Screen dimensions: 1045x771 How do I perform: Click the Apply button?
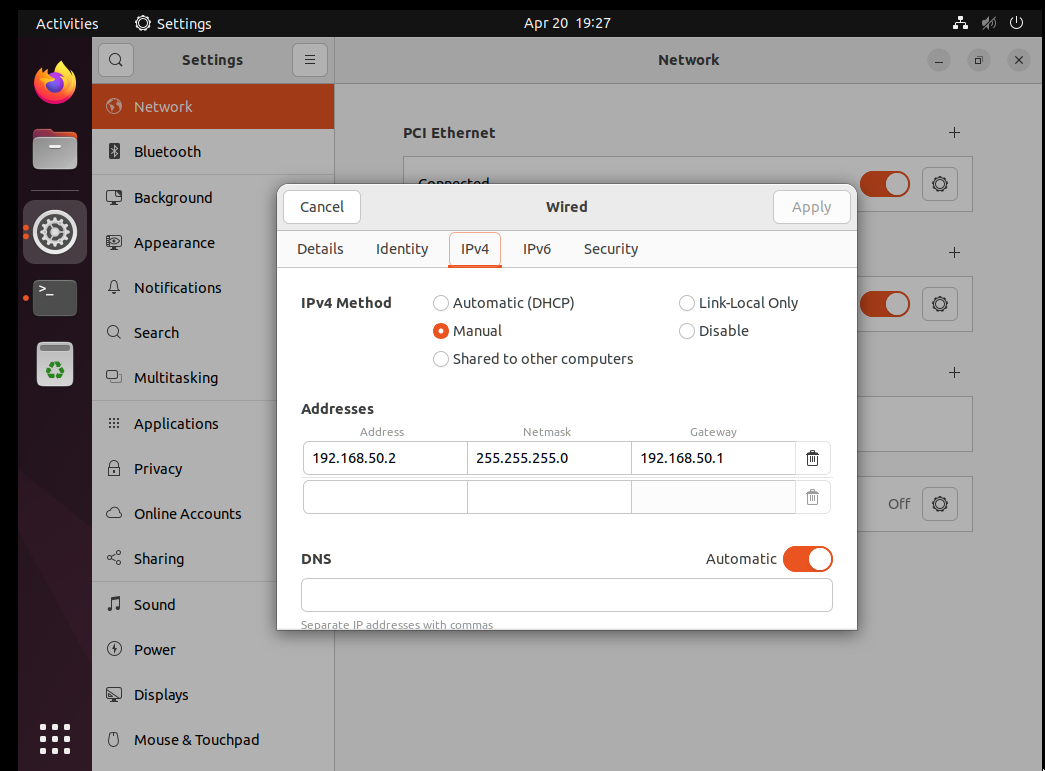coord(811,207)
